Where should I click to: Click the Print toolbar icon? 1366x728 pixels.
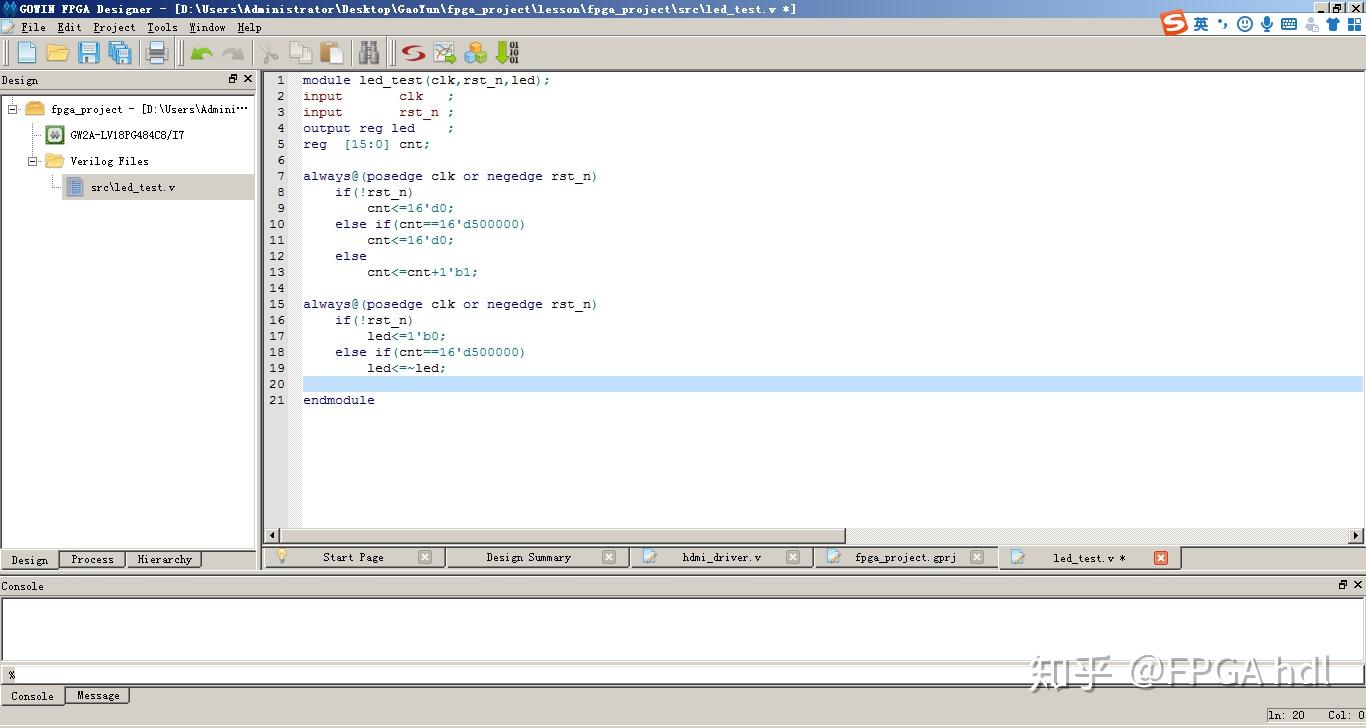(157, 53)
